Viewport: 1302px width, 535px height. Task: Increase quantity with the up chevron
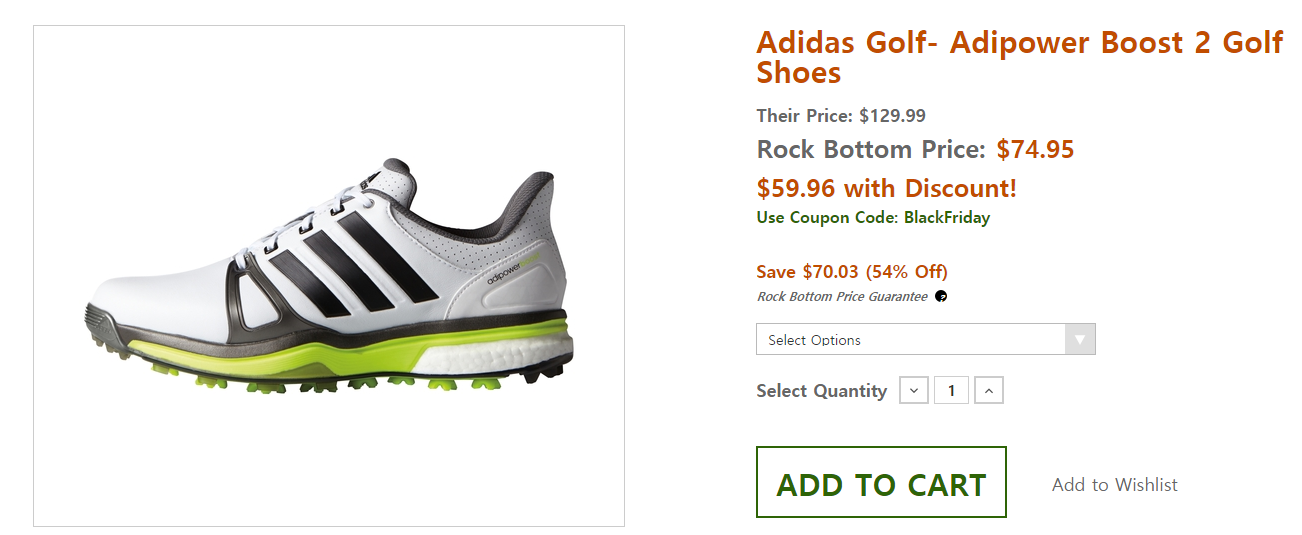988,391
